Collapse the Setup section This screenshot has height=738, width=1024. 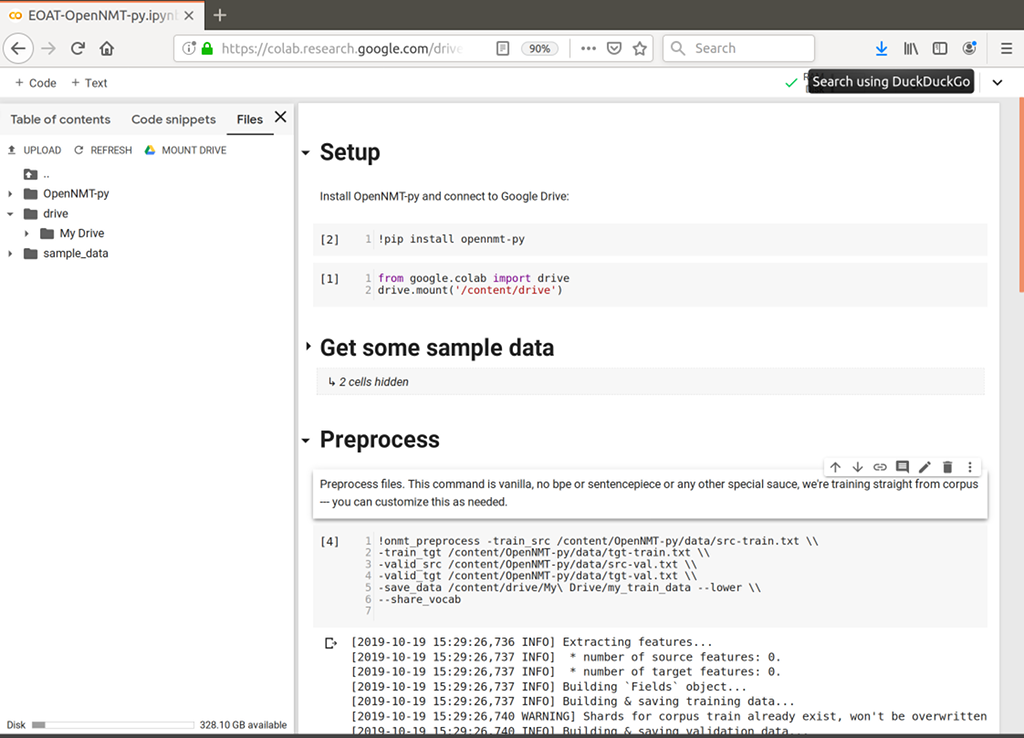click(306, 153)
